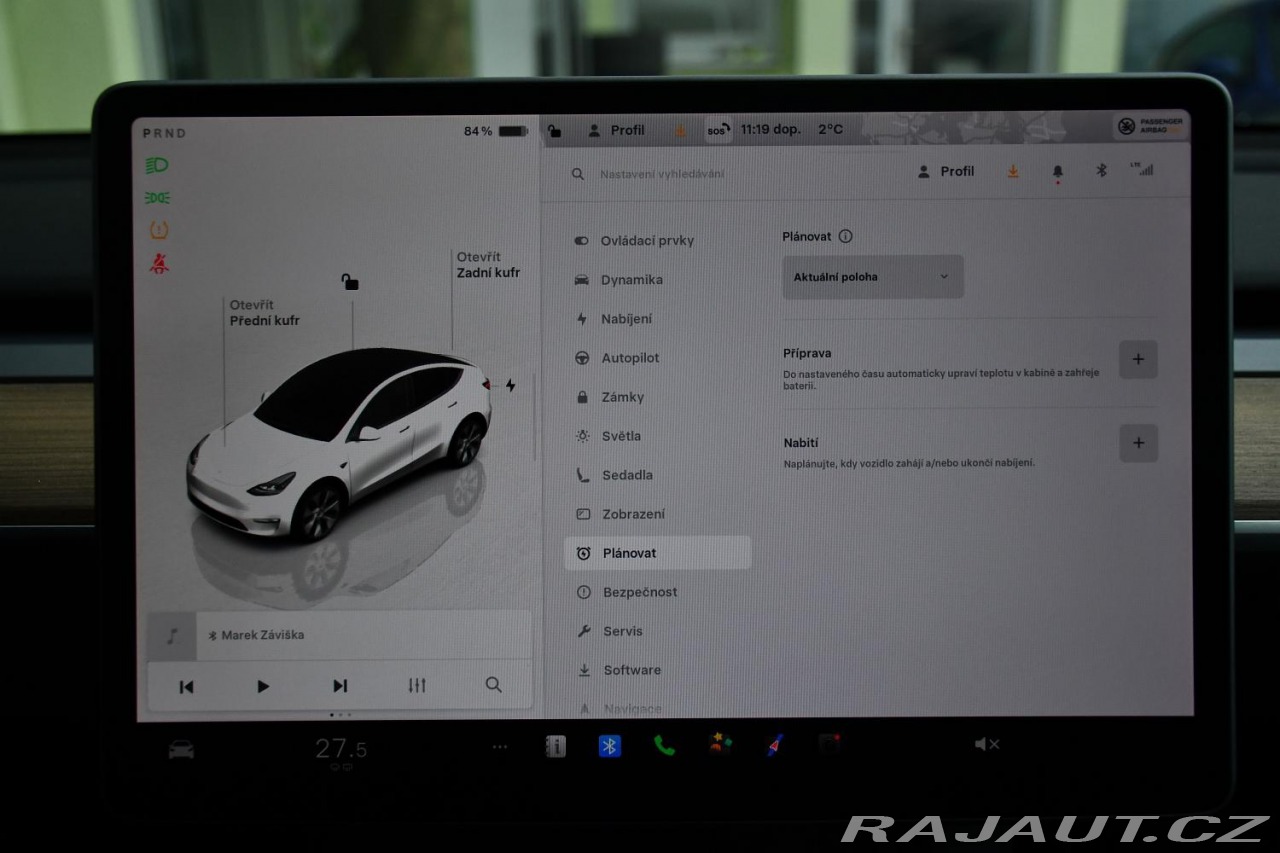
Task: Add a new Příprava schedule with plus
Action: pos(1138,360)
